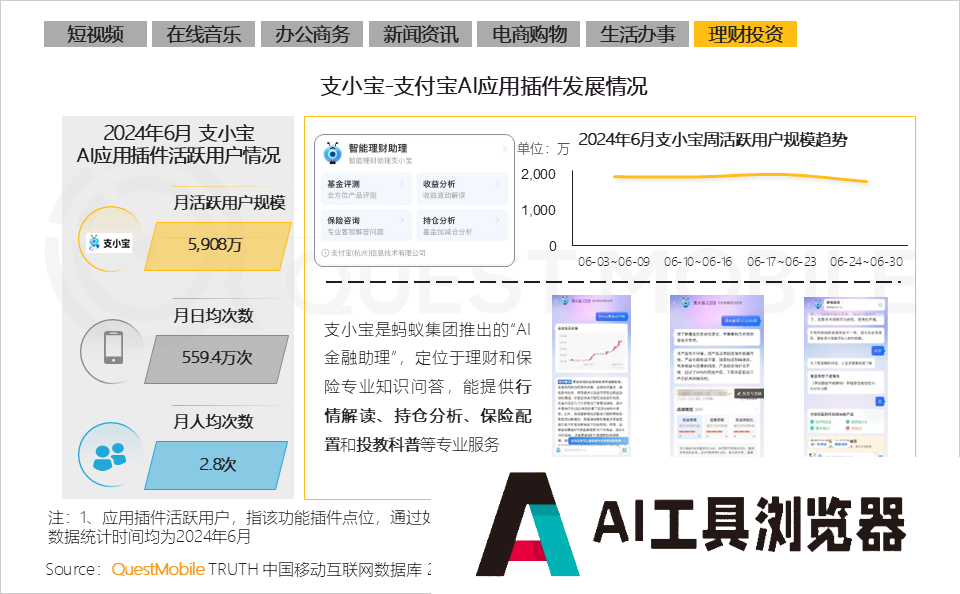Click the 支付宝(杭州)信息技术有限公司 company text
The width and height of the screenshot is (960, 594).
click(x=378, y=253)
